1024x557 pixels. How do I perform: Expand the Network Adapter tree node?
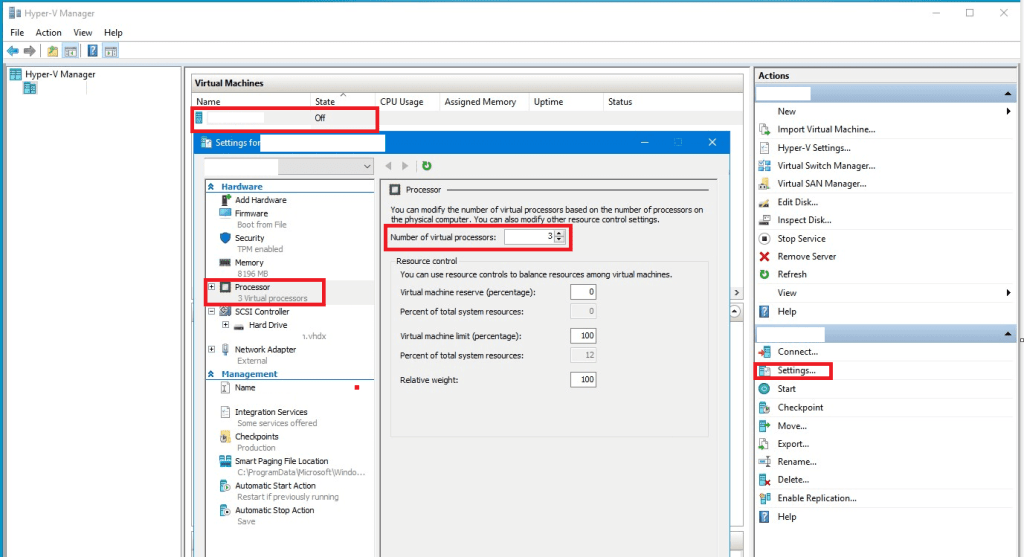[212, 349]
